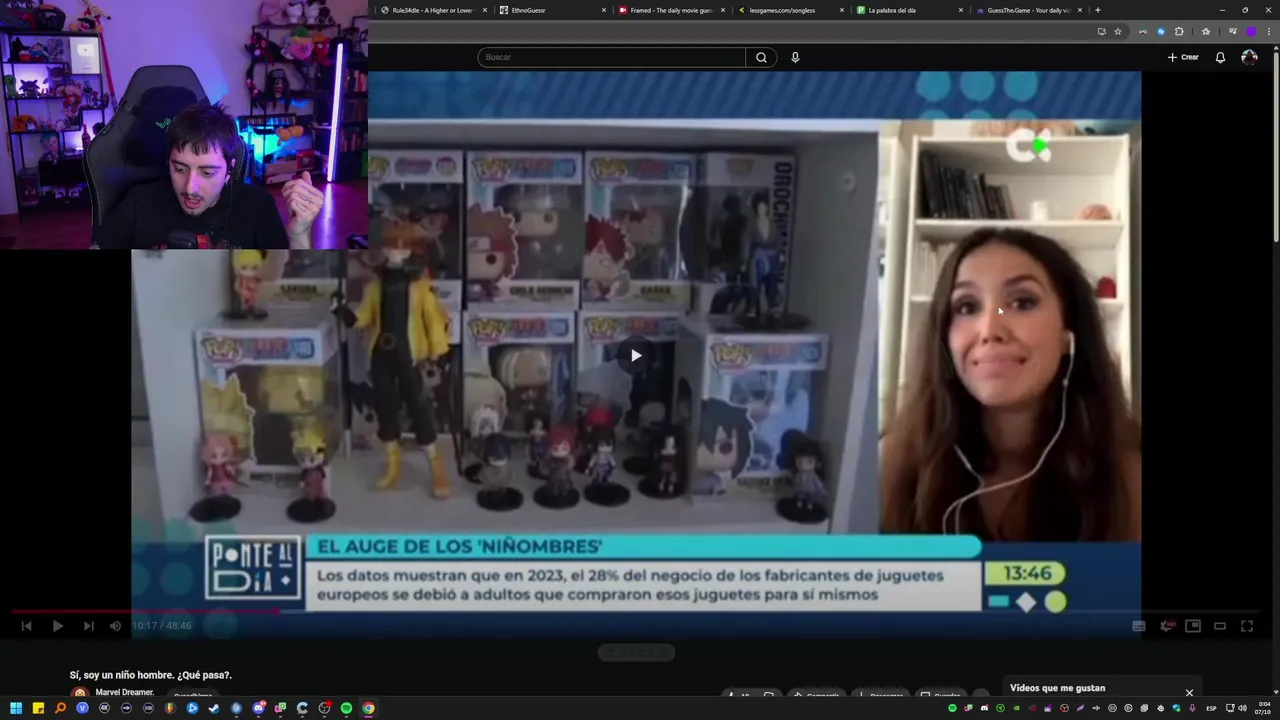Skip to the next video

coord(88,626)
